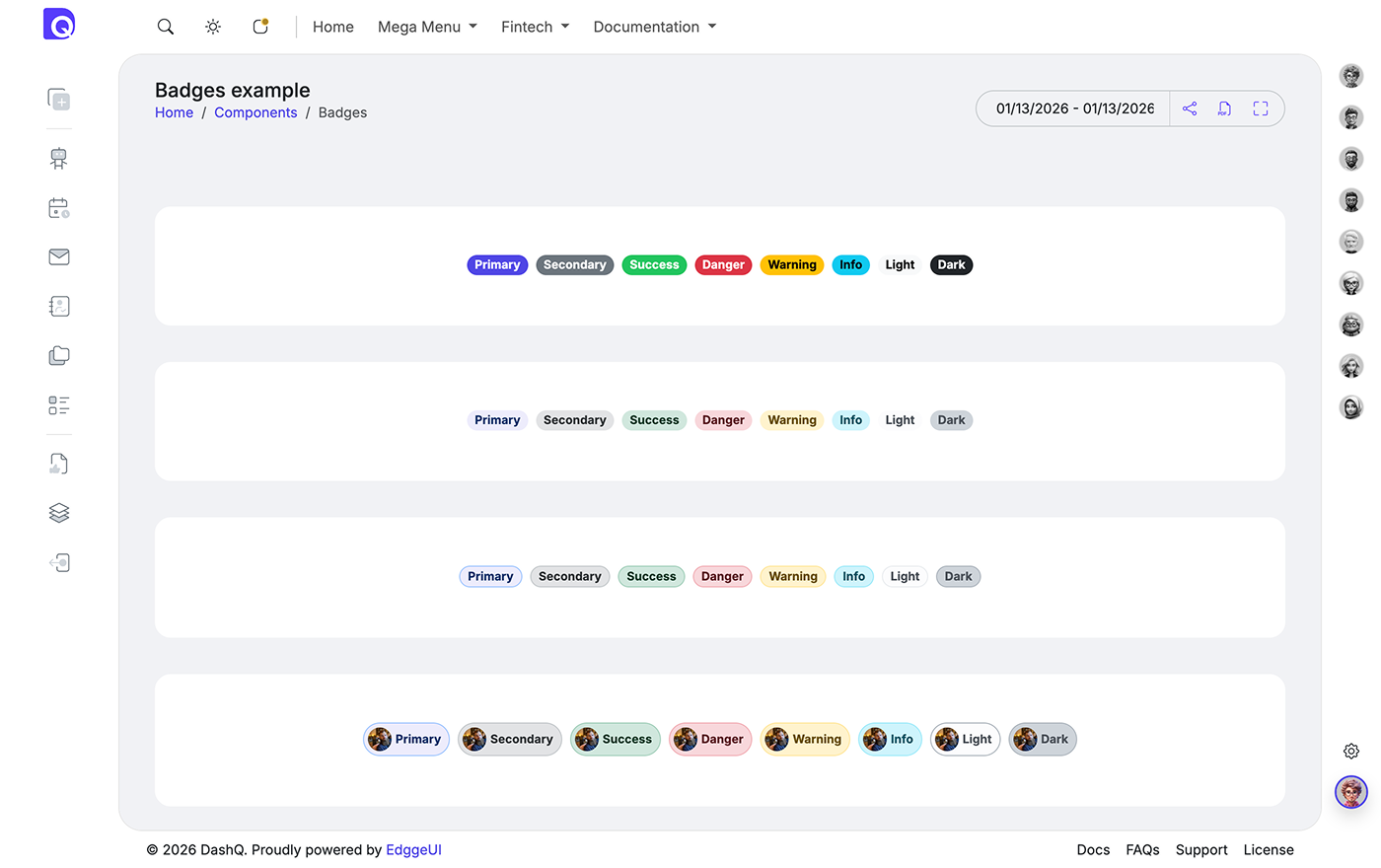Click the robot icon in sidebar
This screenshot has width=1381, height=868.
click(59, 158)
